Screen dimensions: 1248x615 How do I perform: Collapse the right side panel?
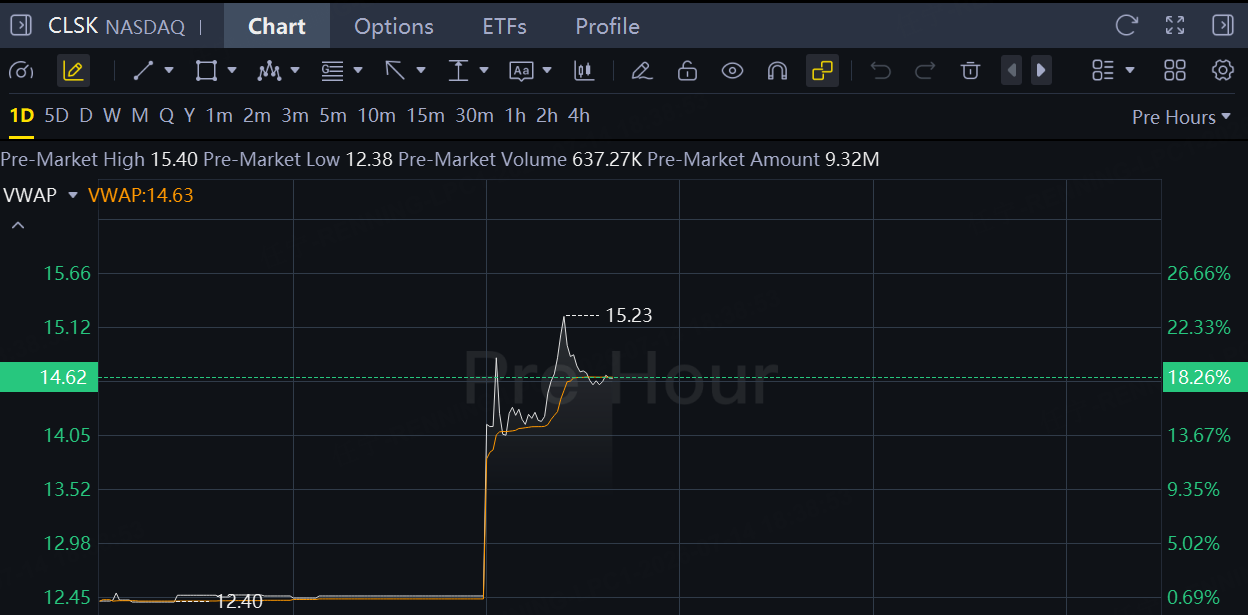coord(1222,25)
